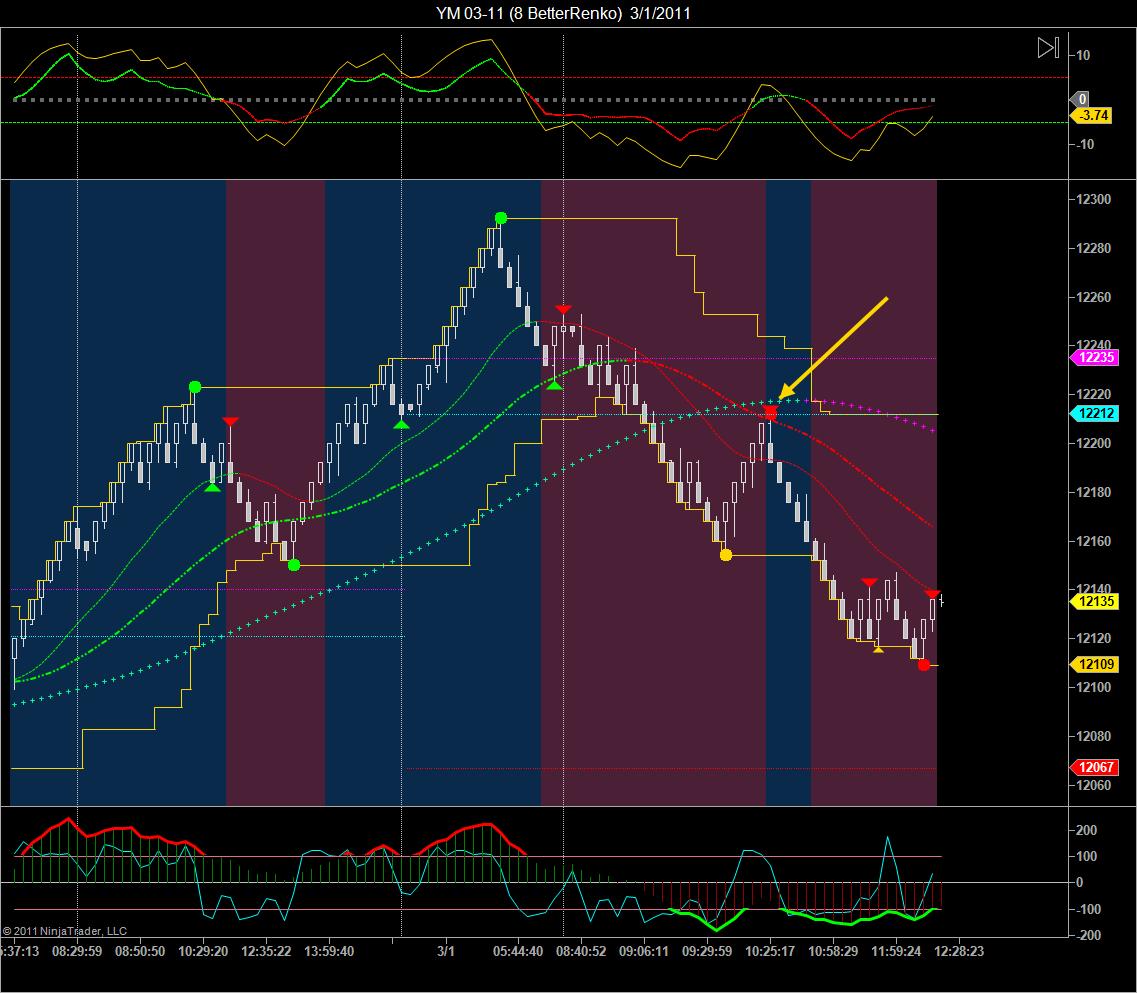Select the red 12067 price marker

[1095, 767]
